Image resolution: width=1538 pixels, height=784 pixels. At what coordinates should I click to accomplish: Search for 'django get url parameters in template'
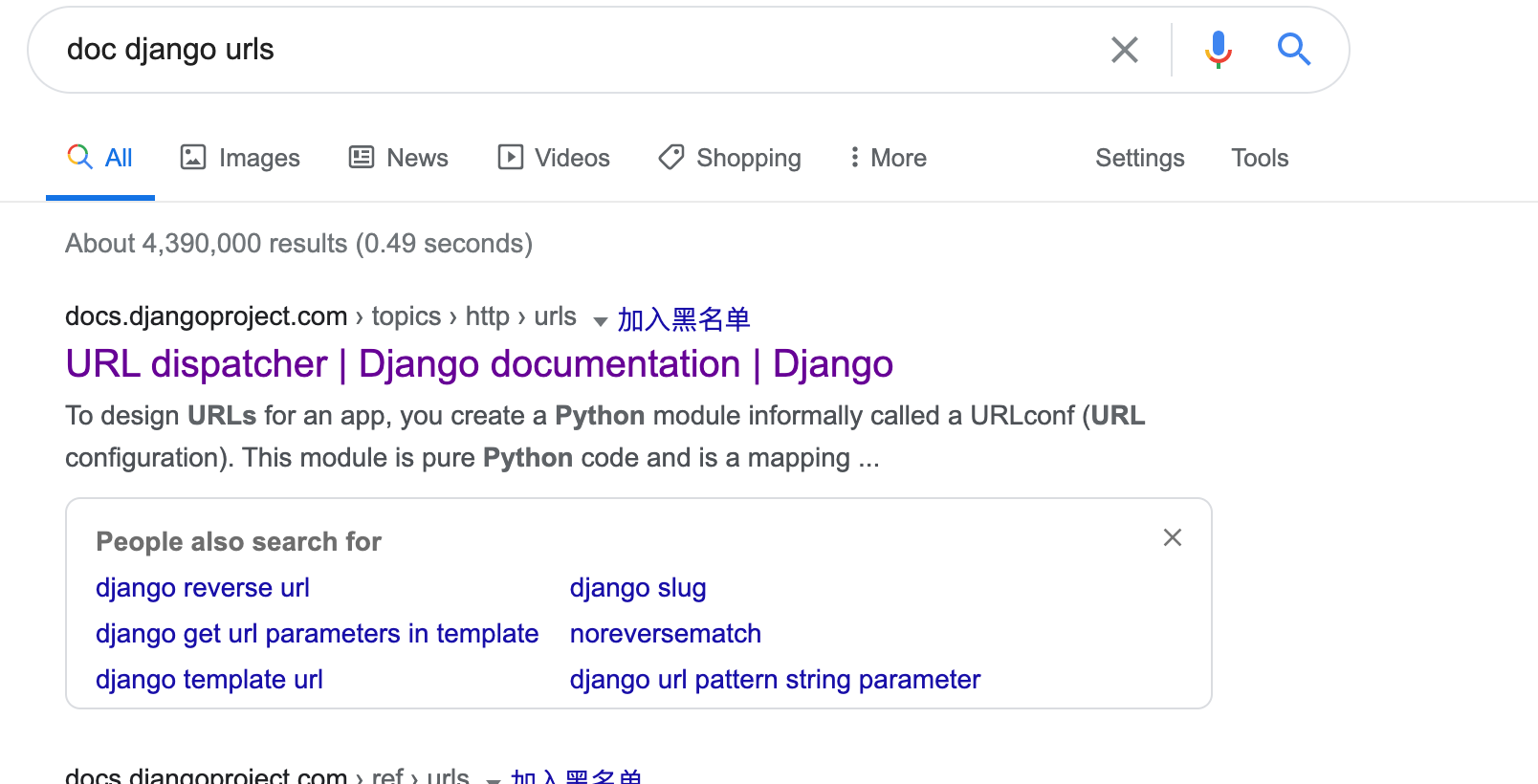click(318, 634)
